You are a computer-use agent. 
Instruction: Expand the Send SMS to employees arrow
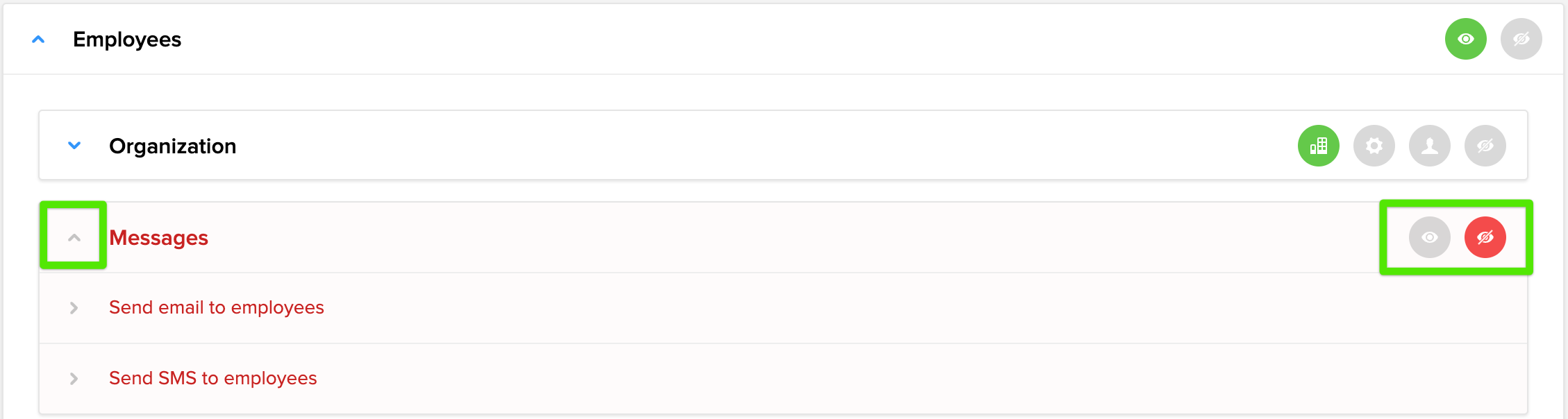(74, 378)
